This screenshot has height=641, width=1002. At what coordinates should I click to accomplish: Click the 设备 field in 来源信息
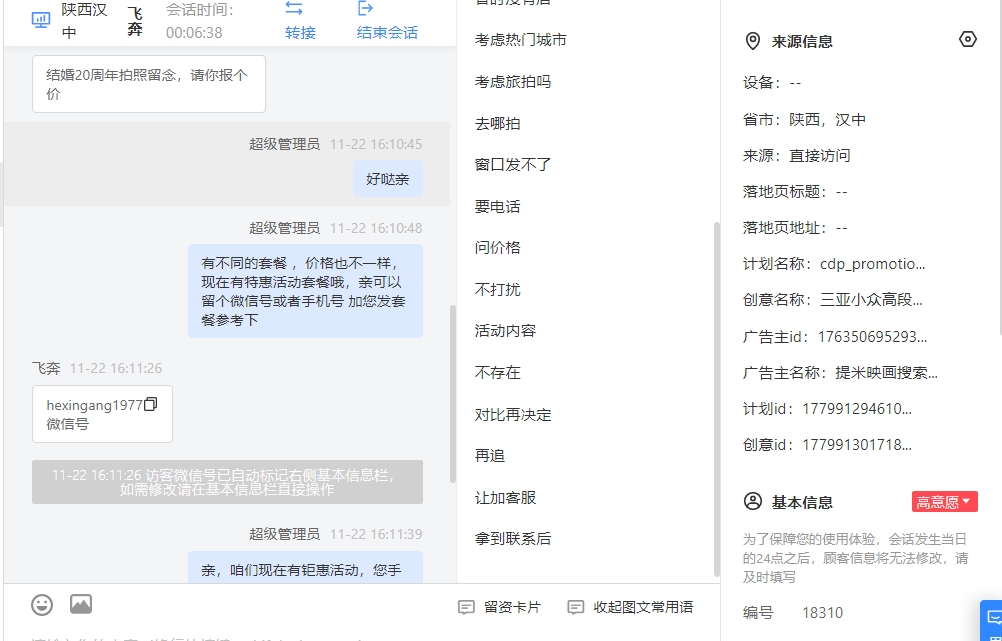(x=772, y=82)
